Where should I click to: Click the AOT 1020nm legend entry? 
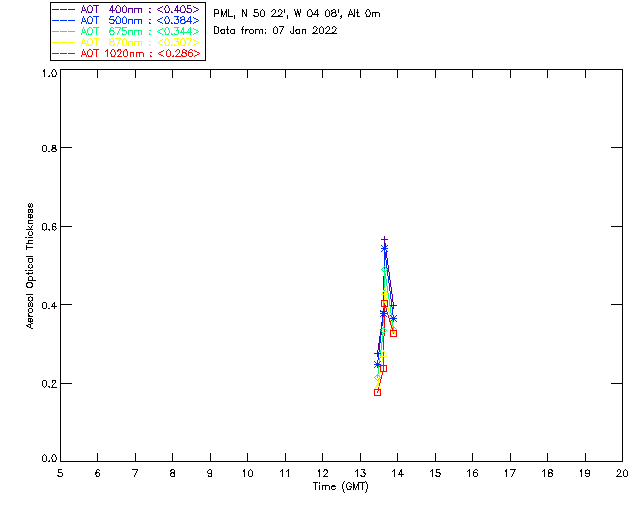[x=126, y=53]
